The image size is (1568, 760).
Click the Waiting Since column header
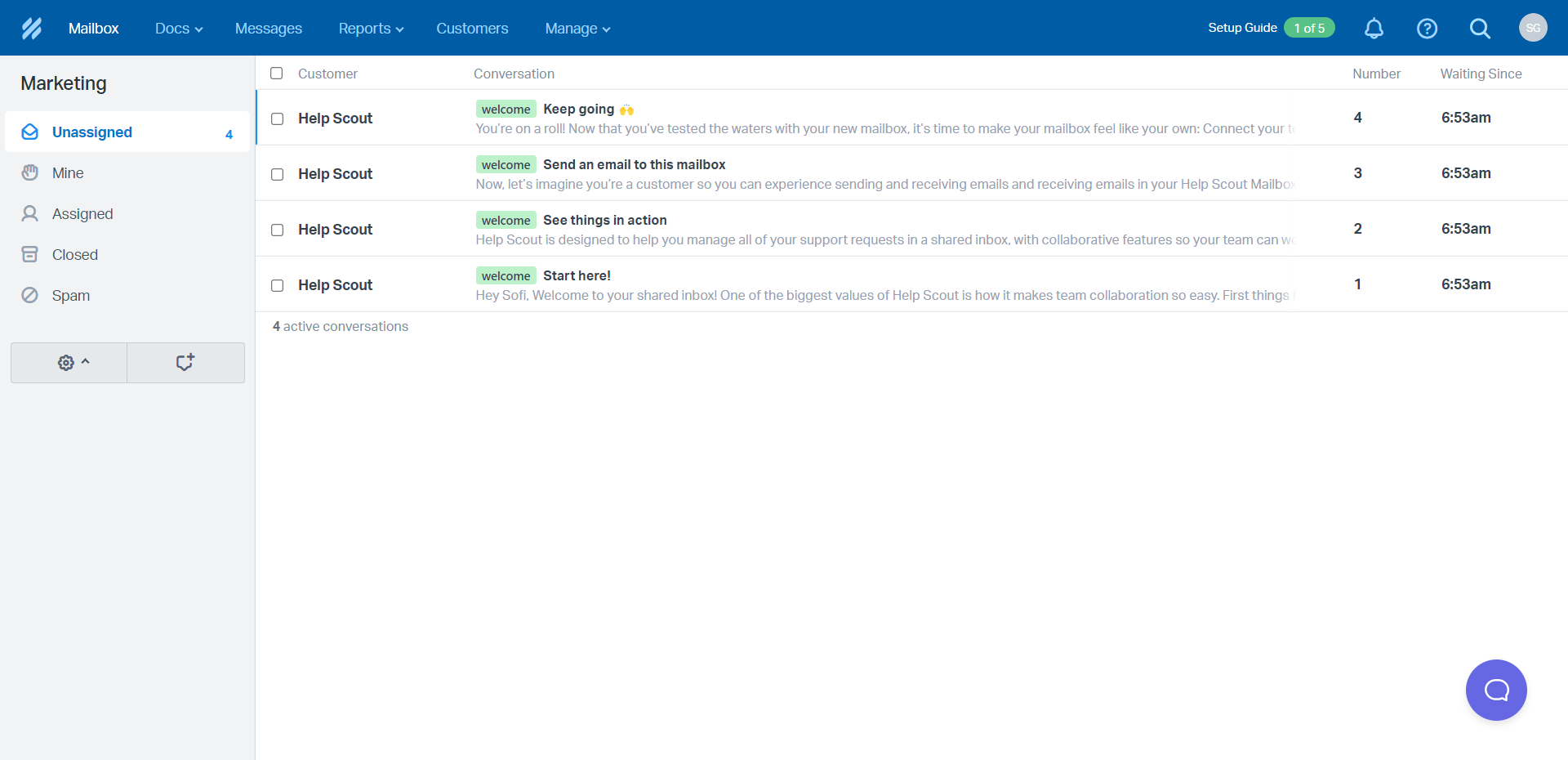click(x=1481, y=74)
